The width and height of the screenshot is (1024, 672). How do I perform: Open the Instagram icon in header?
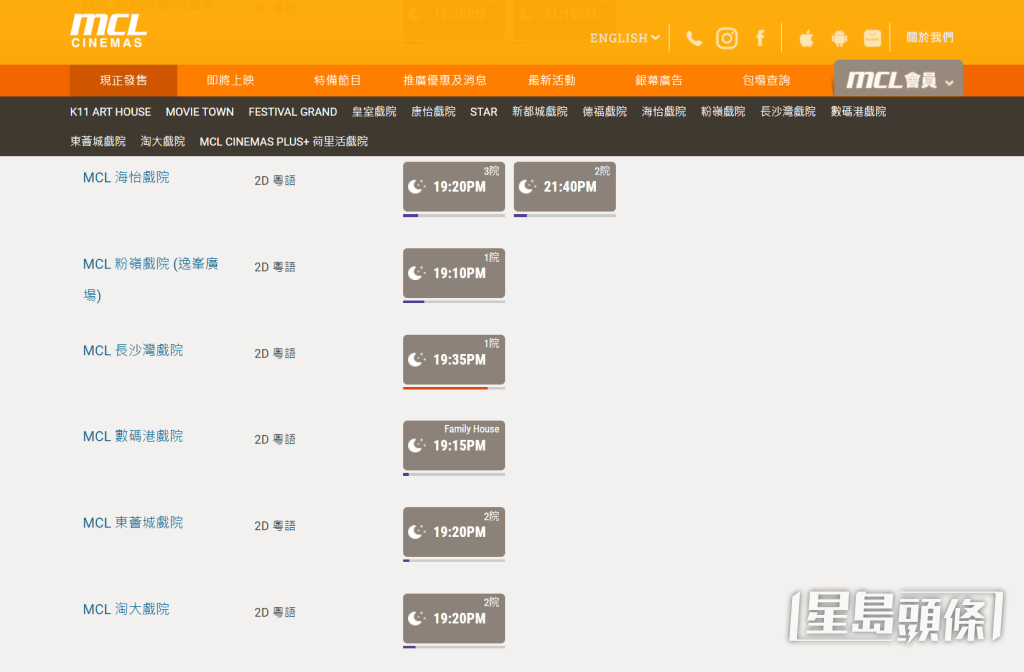click(x=727, y=39)
